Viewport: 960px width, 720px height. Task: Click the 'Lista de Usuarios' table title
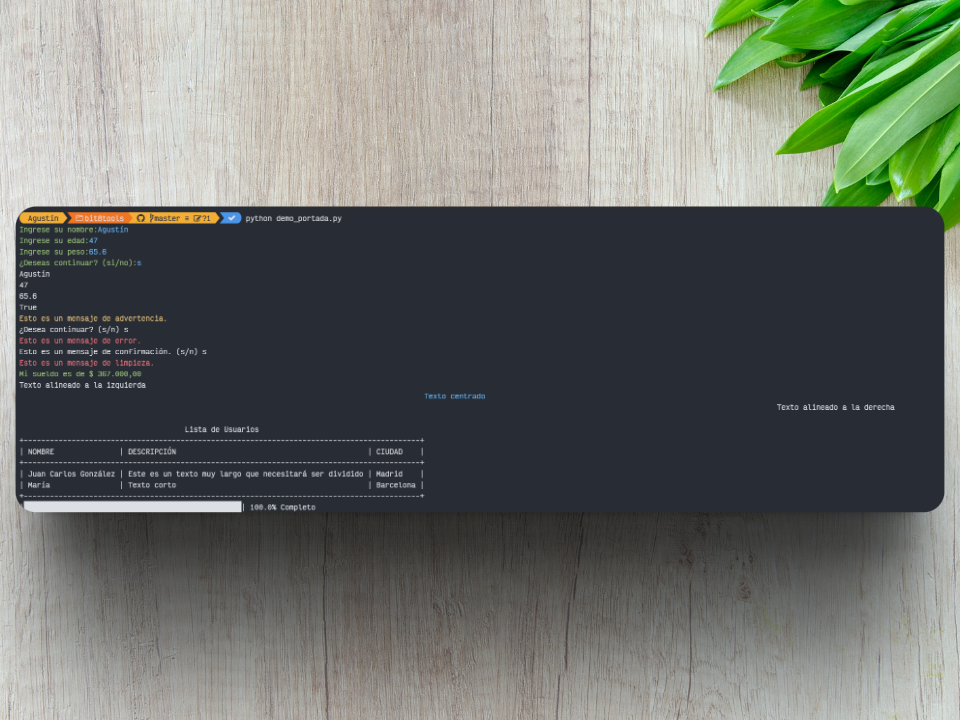point(221,430)
